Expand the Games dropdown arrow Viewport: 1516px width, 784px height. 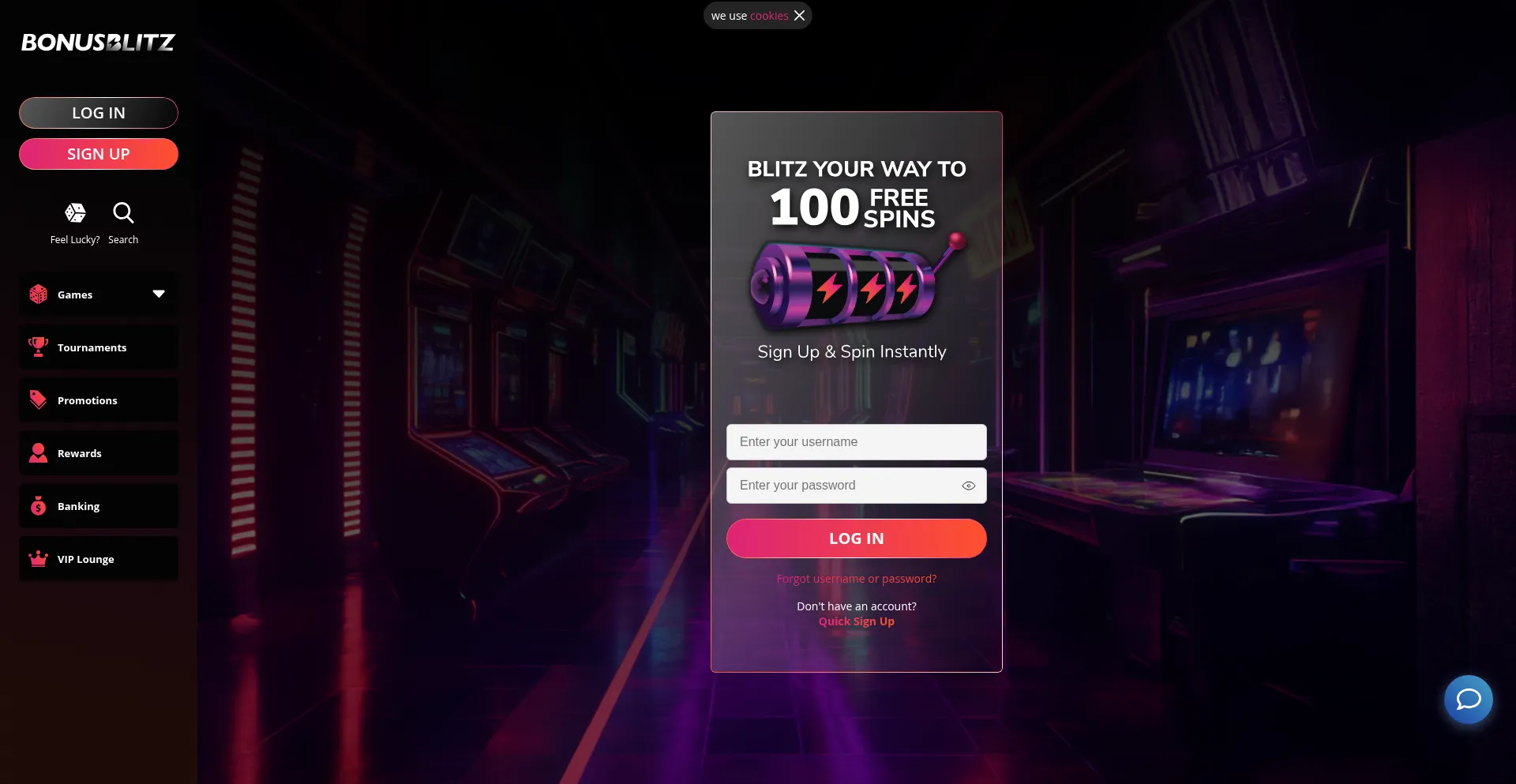(159, 294)
